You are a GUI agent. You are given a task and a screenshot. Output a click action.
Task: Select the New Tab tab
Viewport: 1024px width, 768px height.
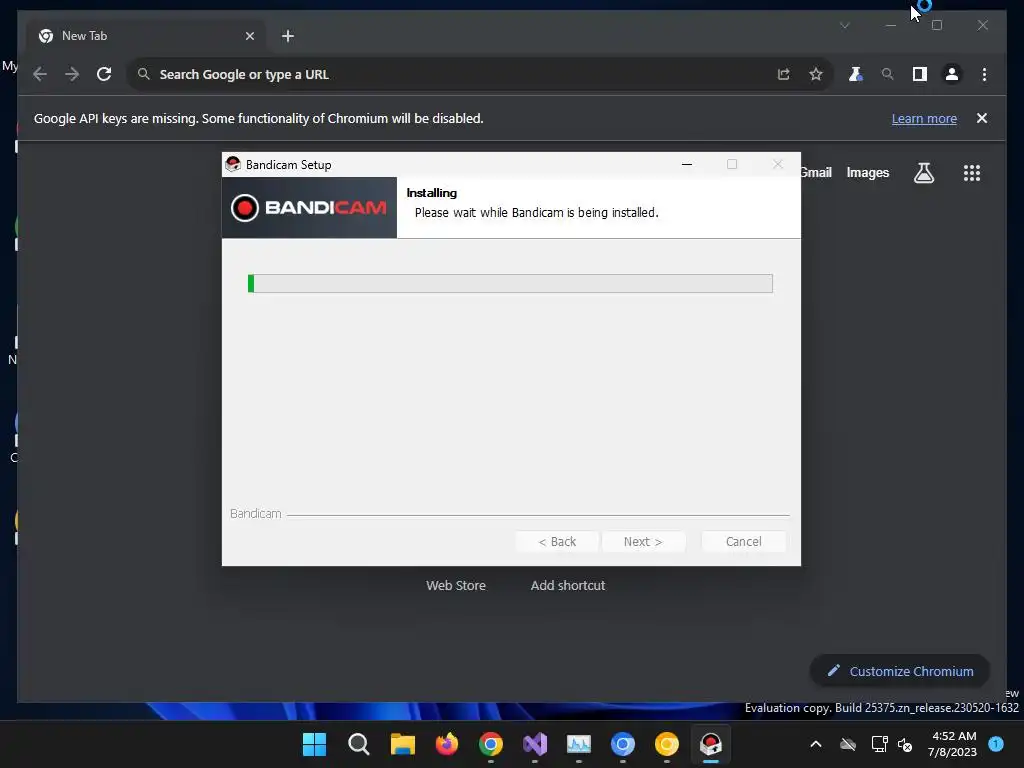[146, 36]
